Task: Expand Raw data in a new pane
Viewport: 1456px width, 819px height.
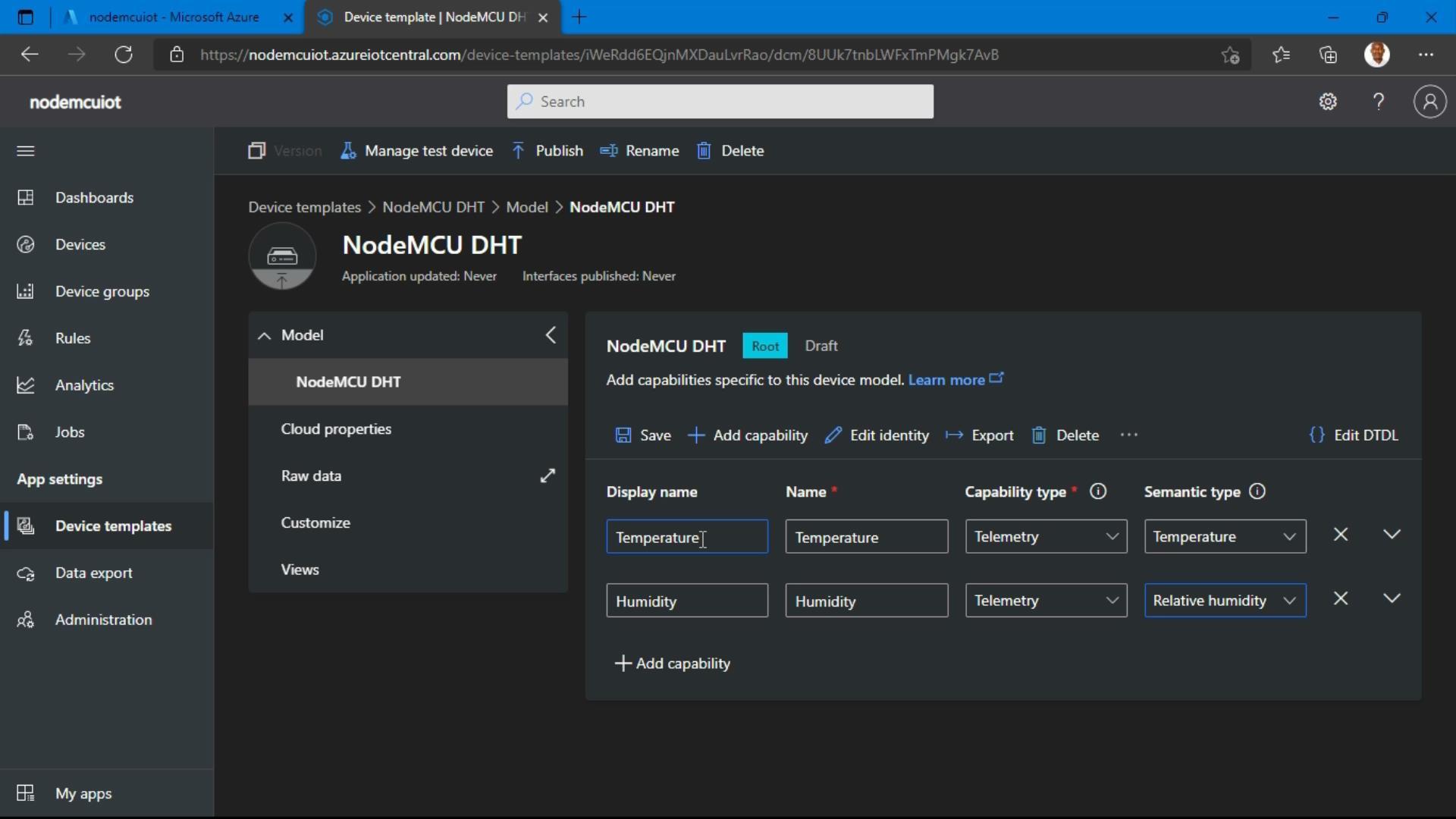Action: [x=548, y=475]
